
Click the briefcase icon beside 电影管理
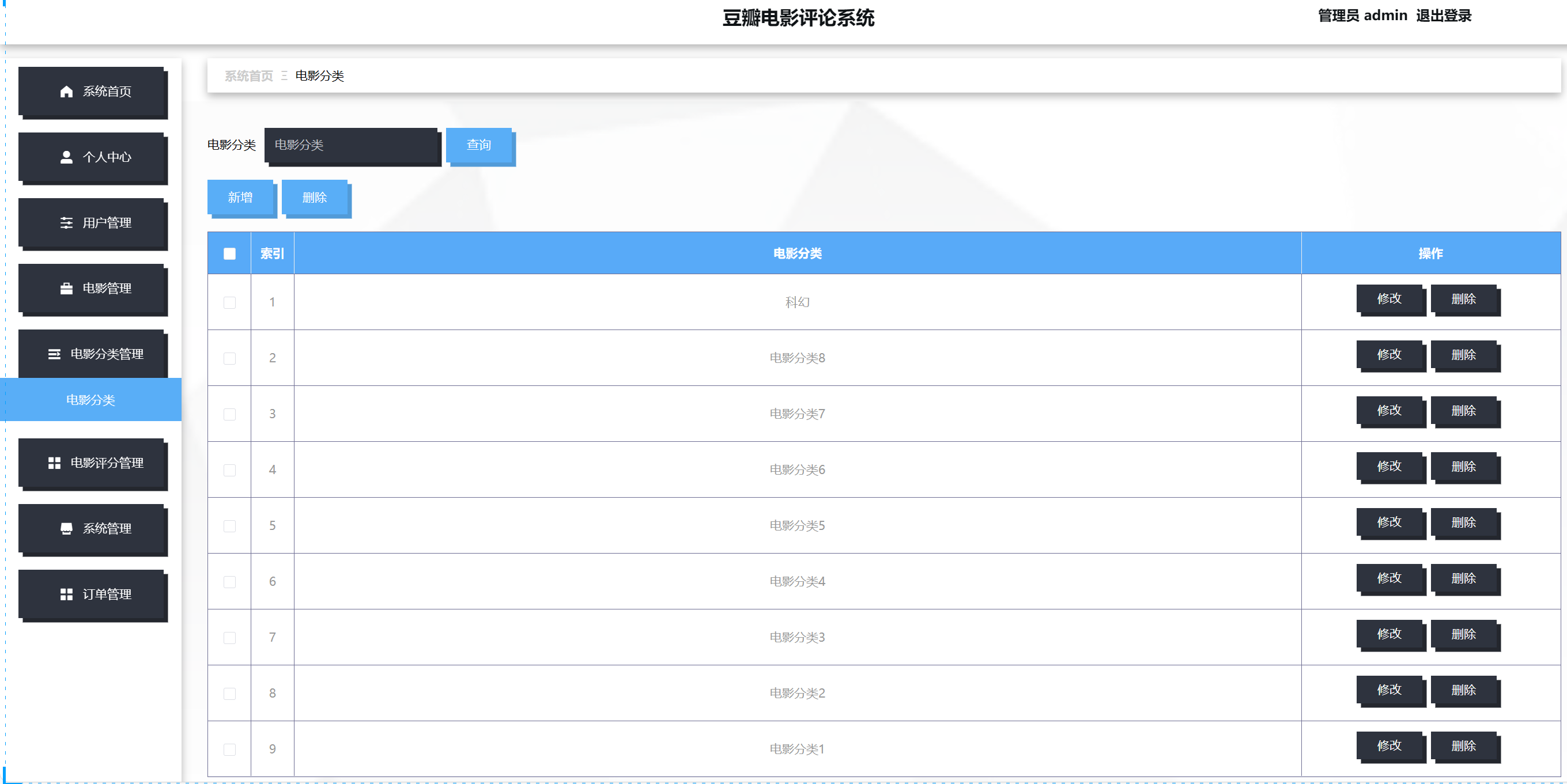pyautogui.click(x=66, y=288)
